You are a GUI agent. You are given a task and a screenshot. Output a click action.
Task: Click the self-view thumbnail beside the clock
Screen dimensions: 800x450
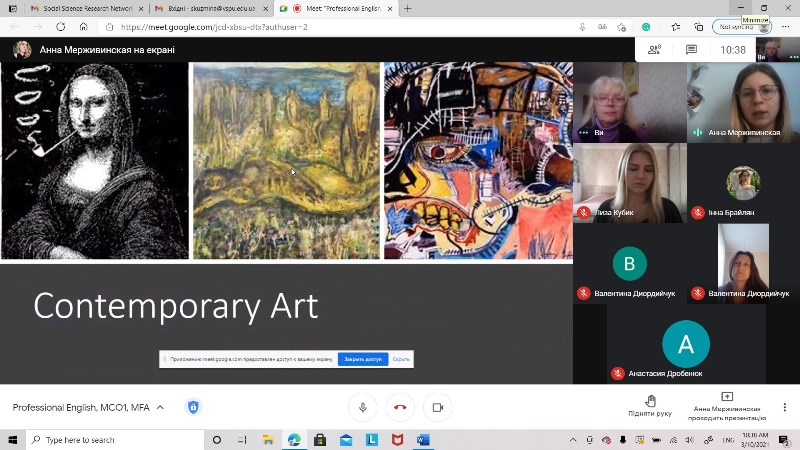pyautogui.click(x=778, y=49)
